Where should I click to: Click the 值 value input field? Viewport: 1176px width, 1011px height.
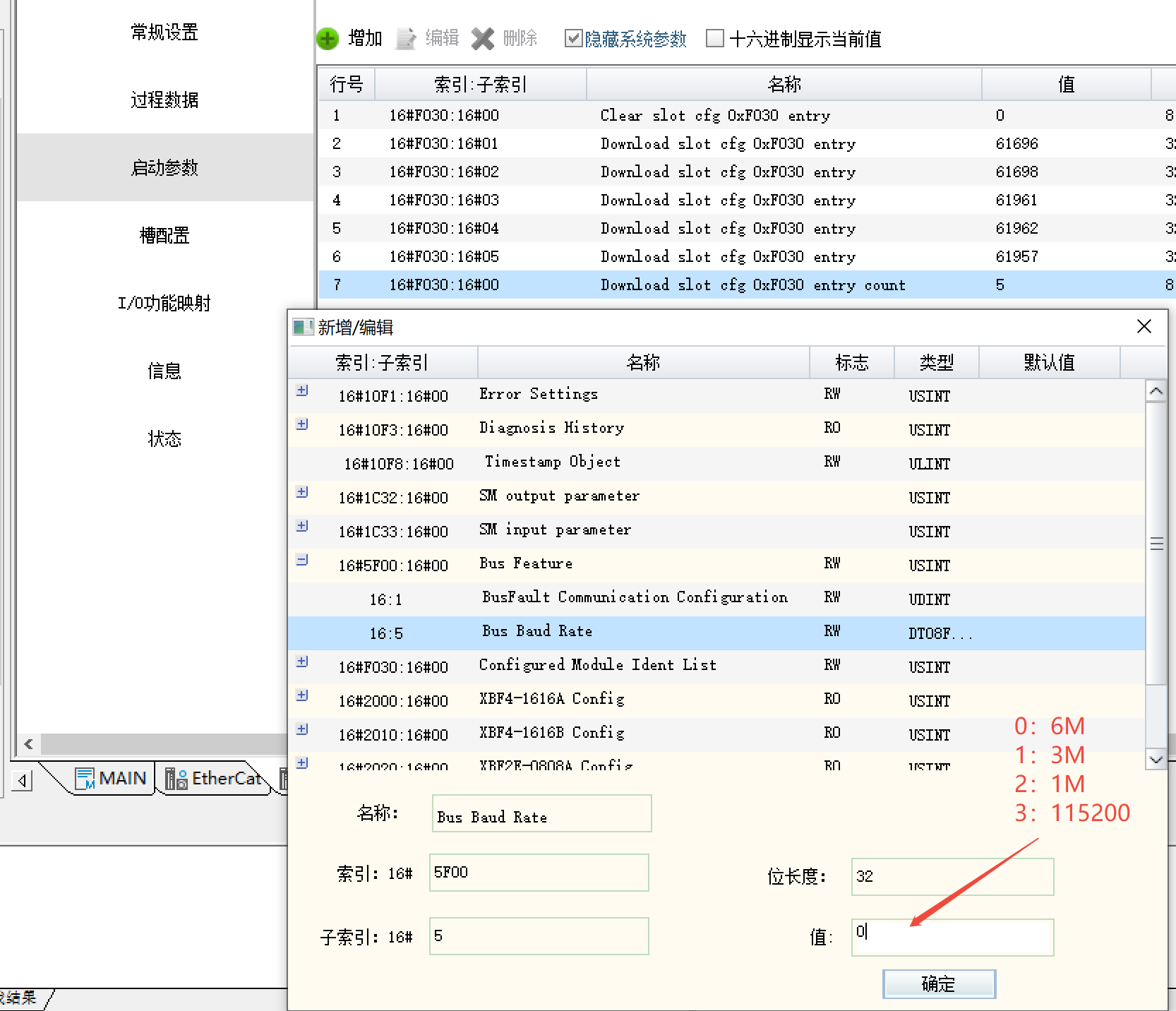click(x=952, y=937)
